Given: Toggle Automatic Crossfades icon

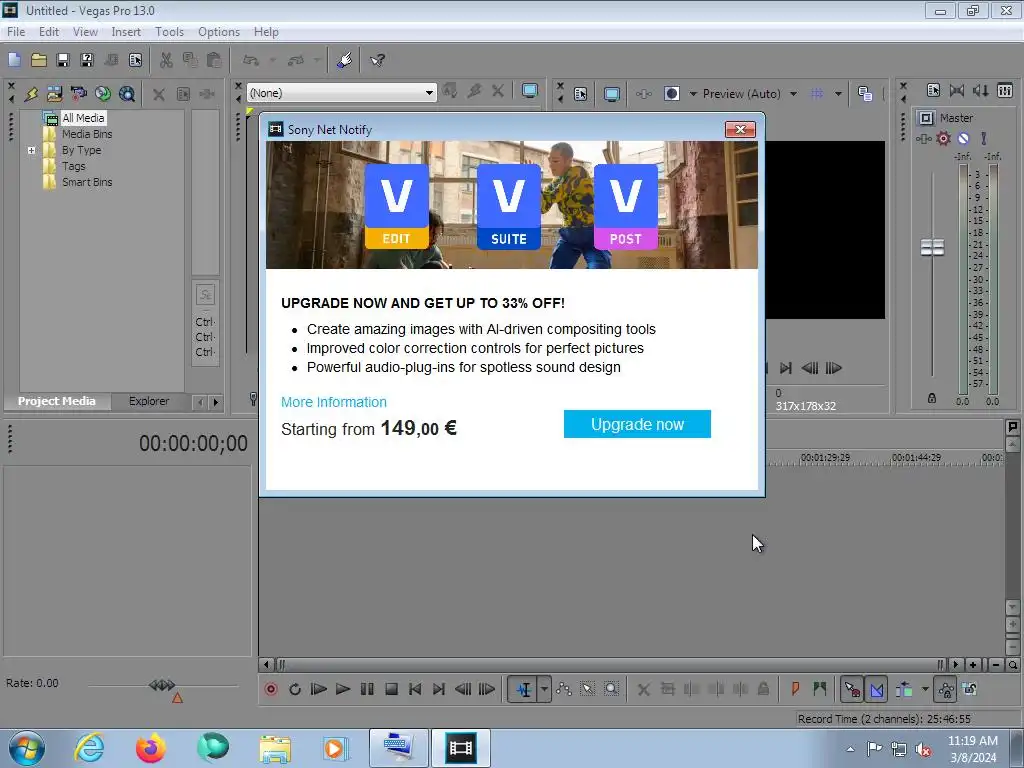Looking at the screenshot, I should [x=877, y=689].
